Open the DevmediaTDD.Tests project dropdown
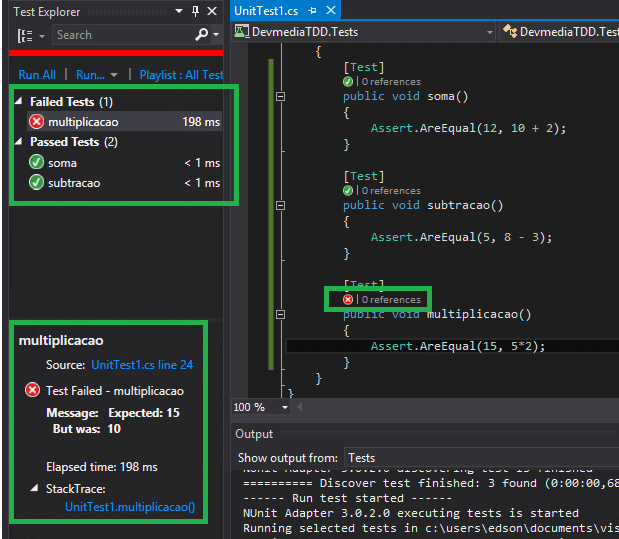Screen dimensions: 619x539 490,32
